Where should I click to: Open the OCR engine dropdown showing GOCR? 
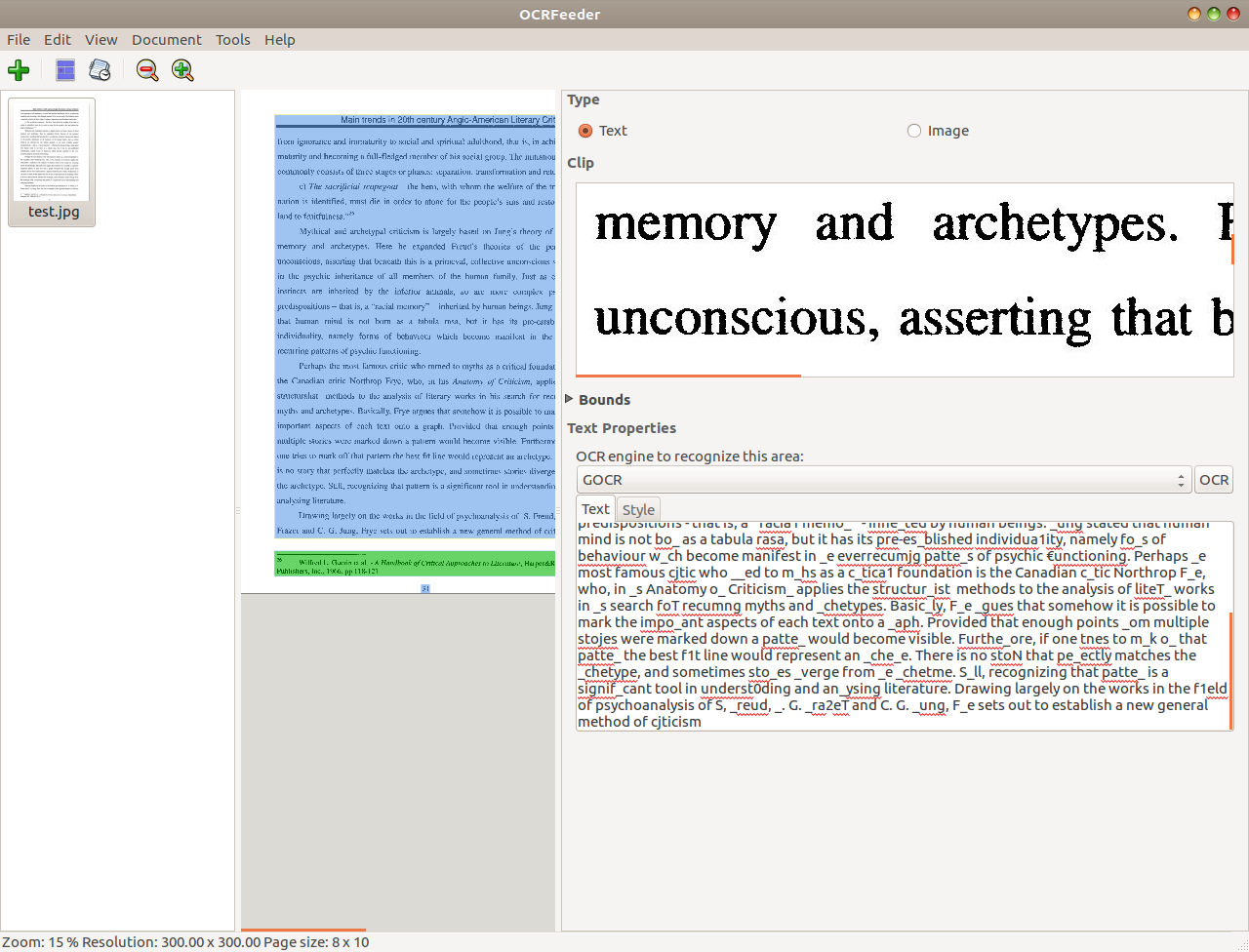click(x=883, y=480)
